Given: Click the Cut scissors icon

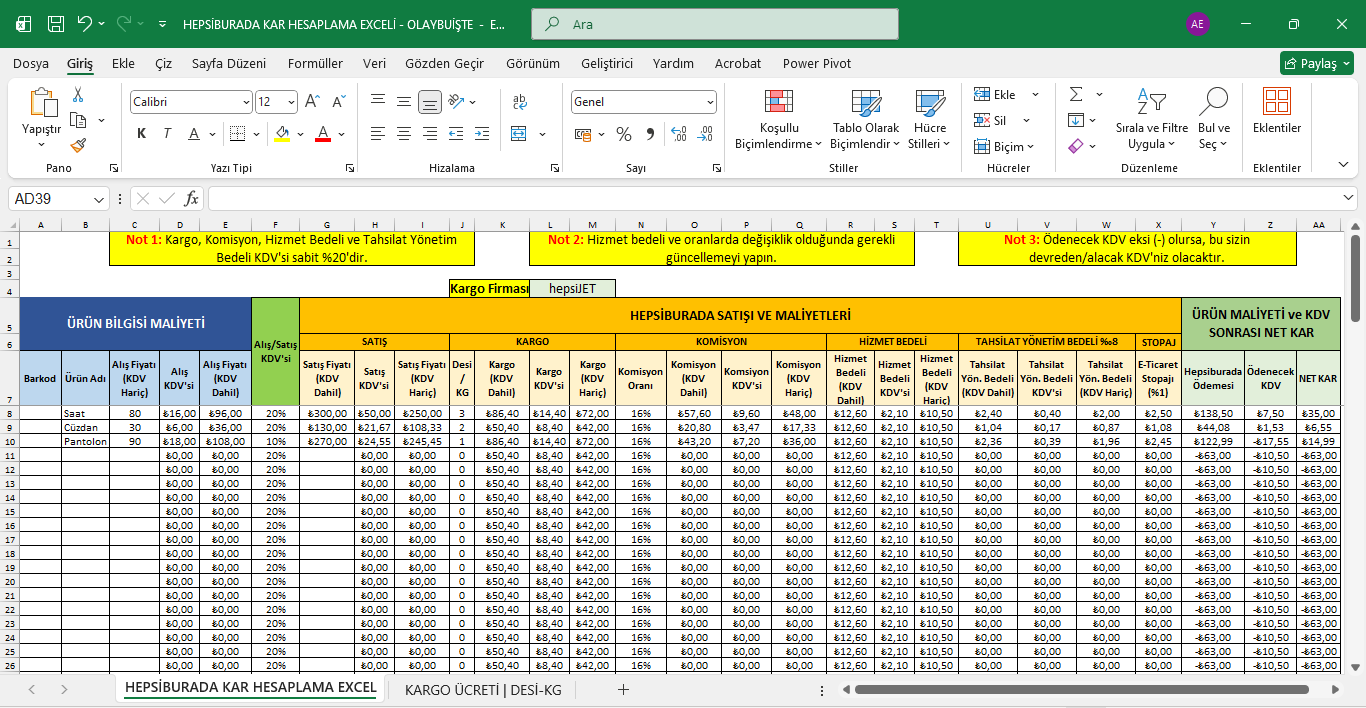Looking at the screenshot, I should pos(78,95).
